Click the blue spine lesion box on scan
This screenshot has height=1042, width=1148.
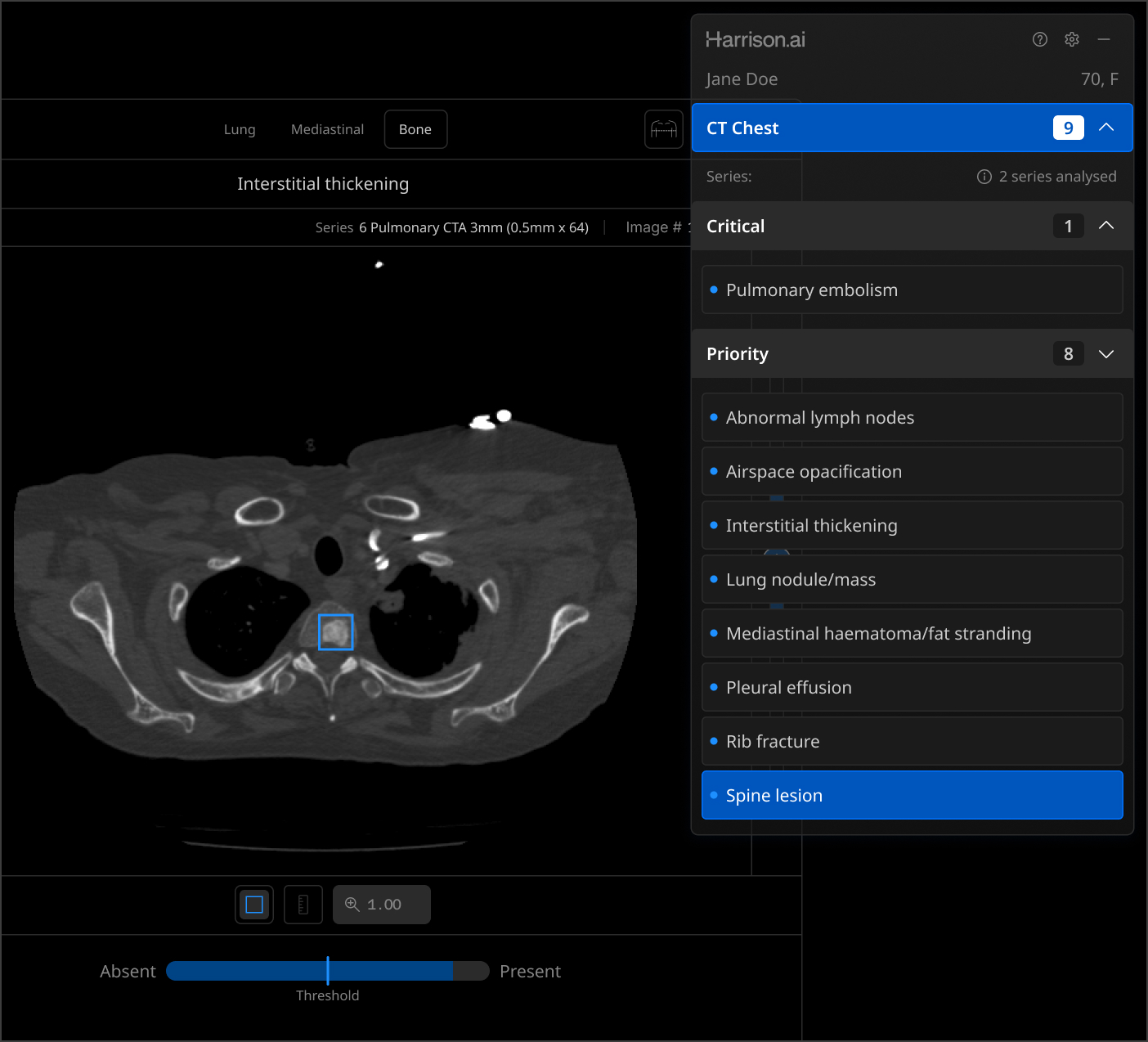point(335,632)
